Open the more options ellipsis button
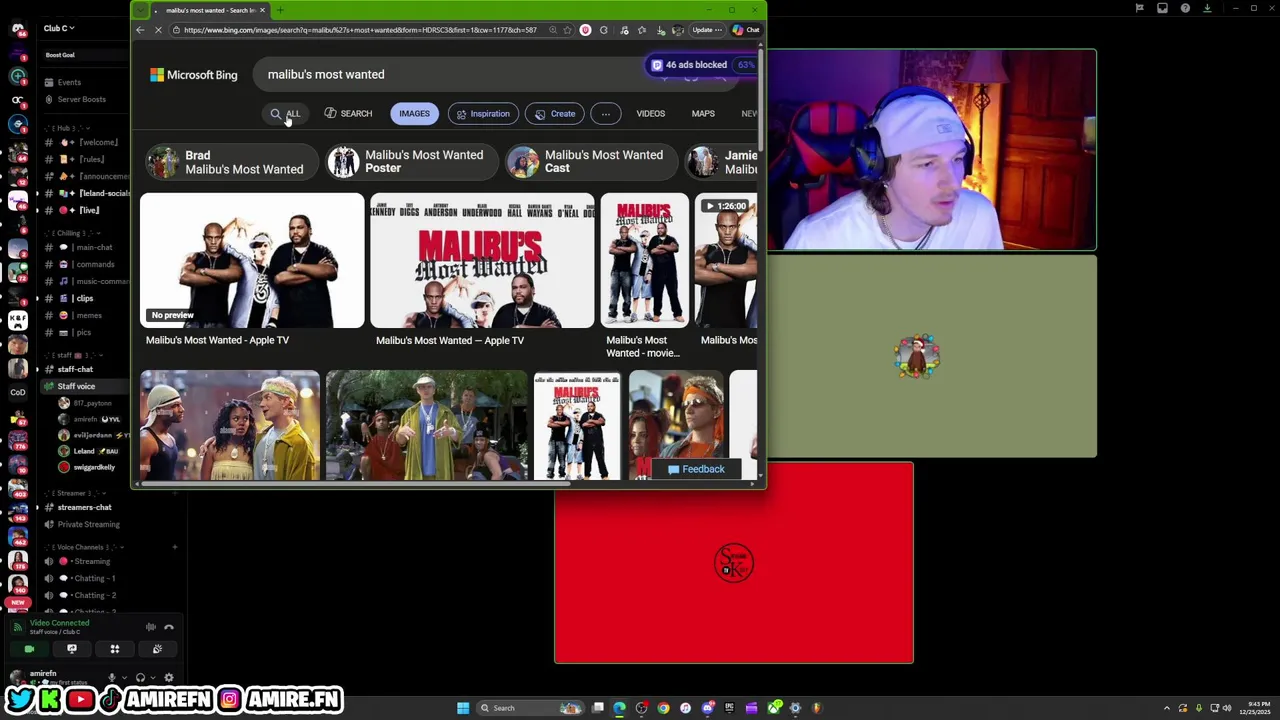 606,114
